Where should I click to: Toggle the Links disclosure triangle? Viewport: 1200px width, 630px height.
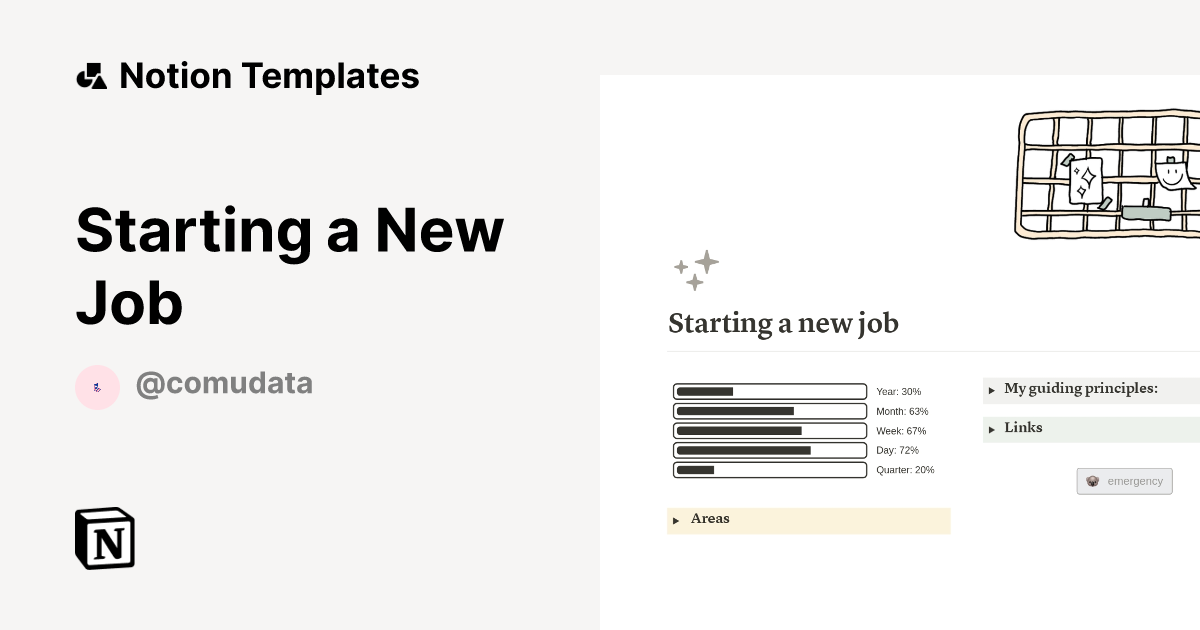(991, 429)
